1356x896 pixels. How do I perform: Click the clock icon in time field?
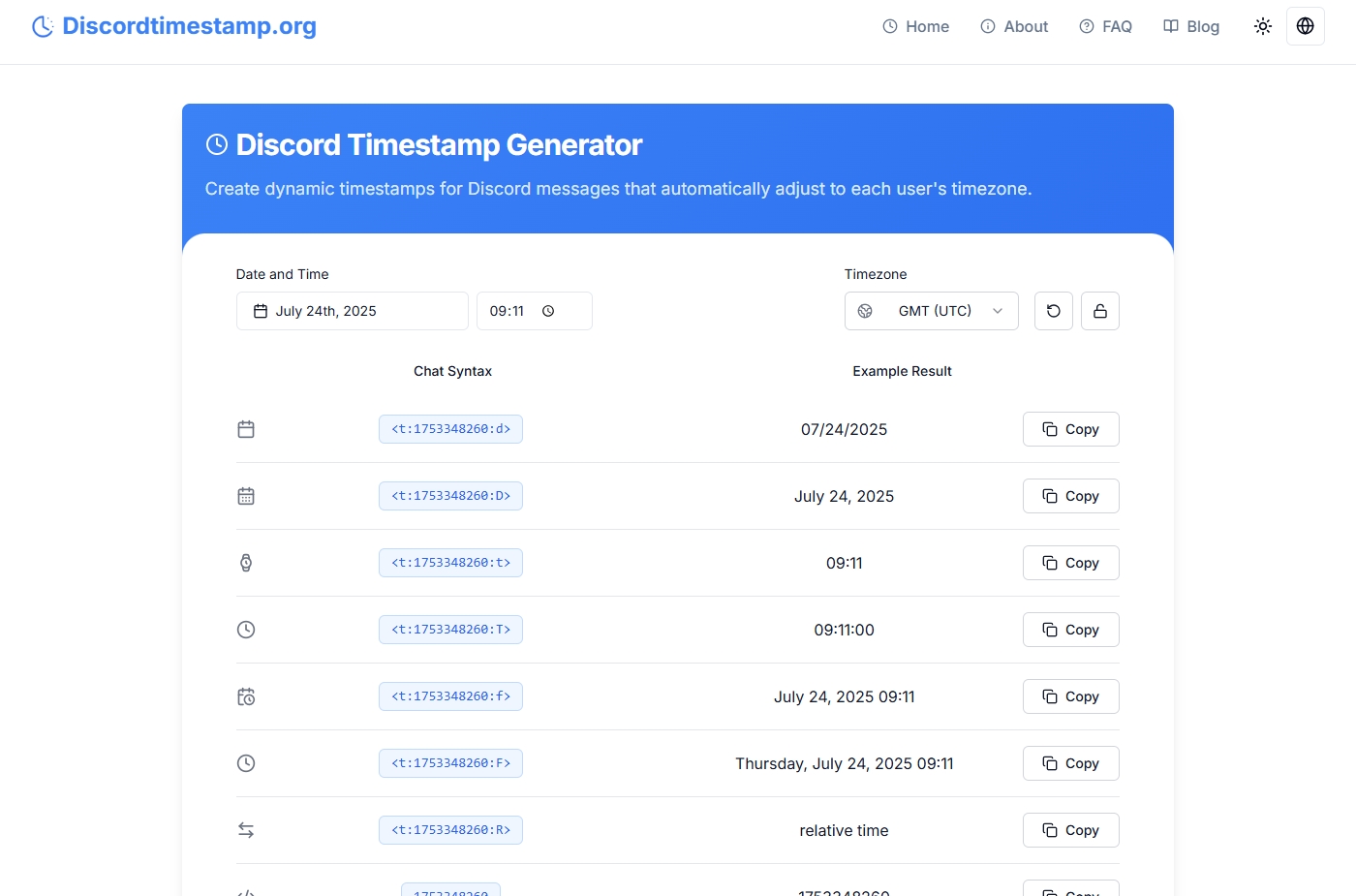point(548,311)
